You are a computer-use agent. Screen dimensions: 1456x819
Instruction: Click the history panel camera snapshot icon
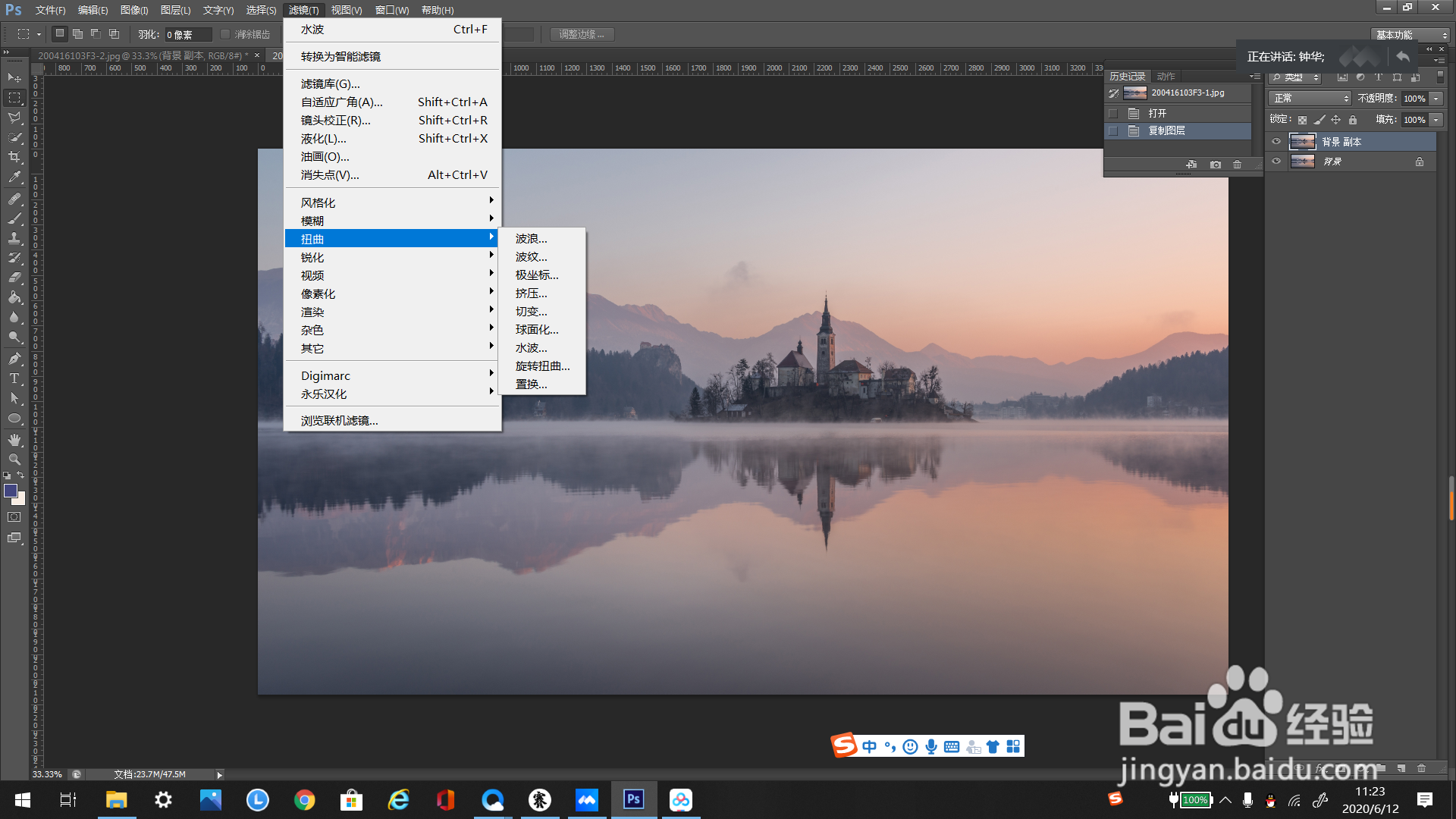coord(1216,165)
